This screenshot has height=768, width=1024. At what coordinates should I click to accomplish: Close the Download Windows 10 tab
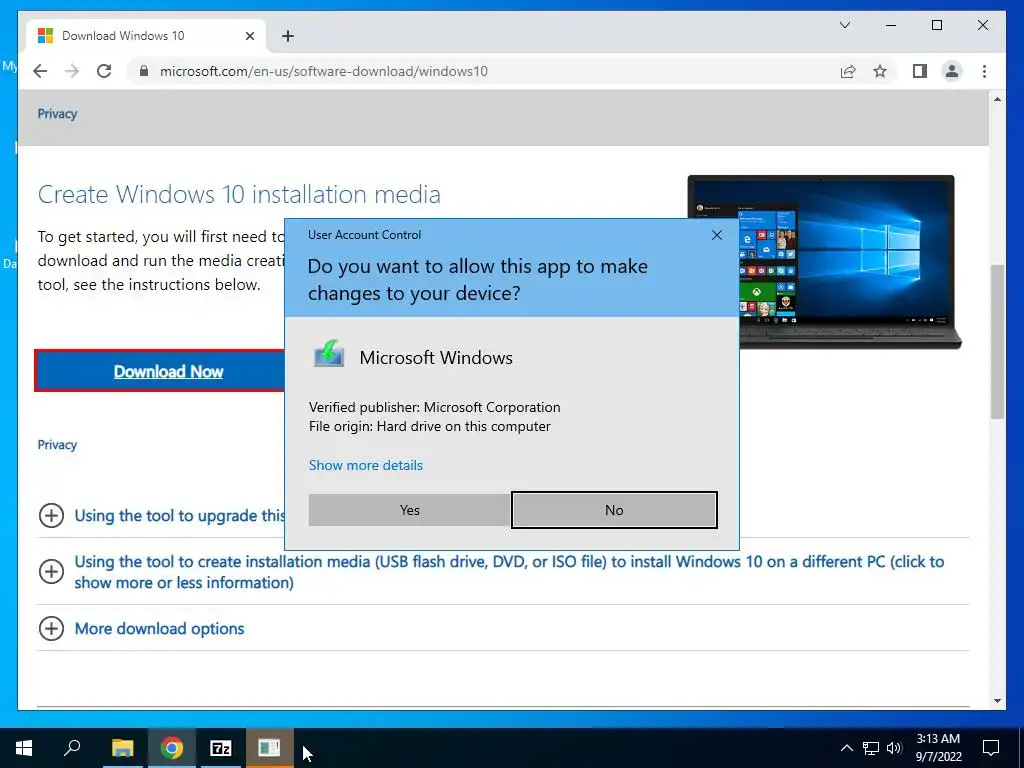(x=249, y=36)
